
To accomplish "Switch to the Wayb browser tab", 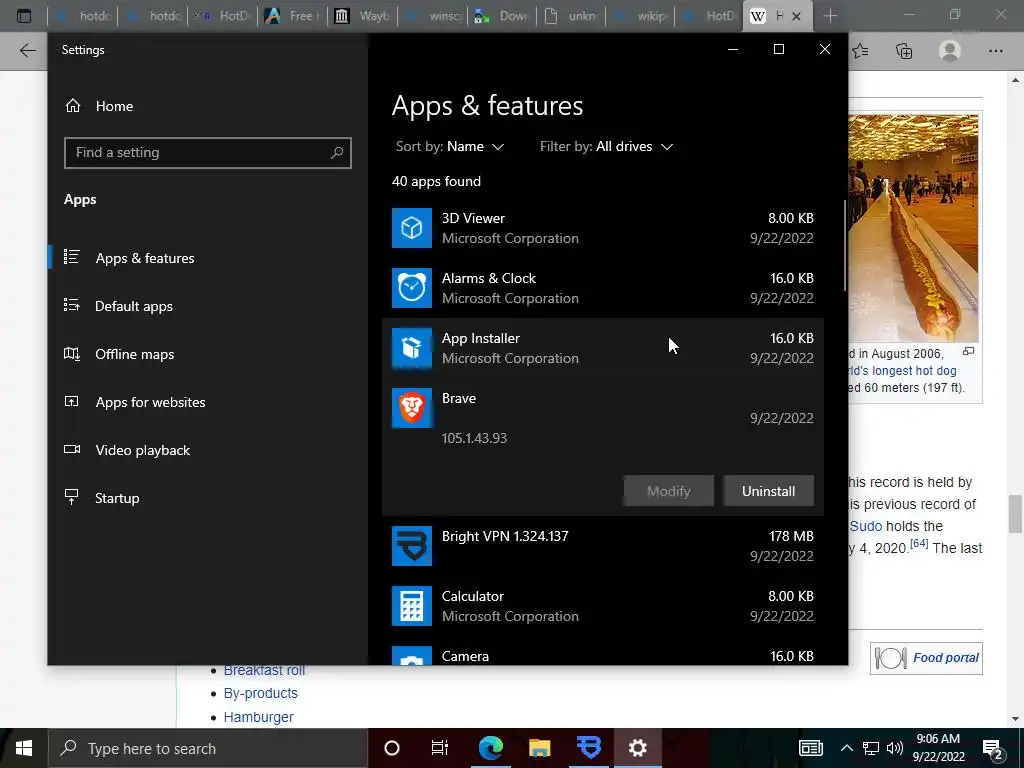I will pos(362,16).
